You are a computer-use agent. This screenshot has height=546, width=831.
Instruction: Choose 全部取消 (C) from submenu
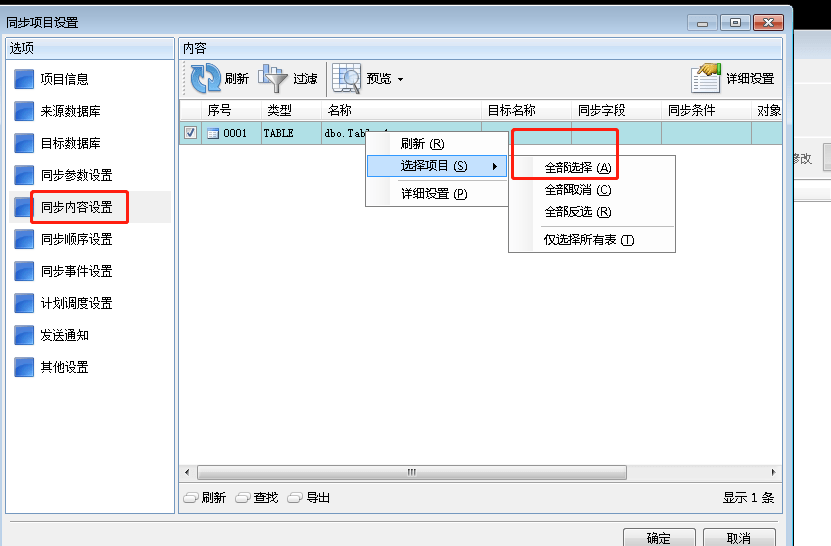(578, 190)
